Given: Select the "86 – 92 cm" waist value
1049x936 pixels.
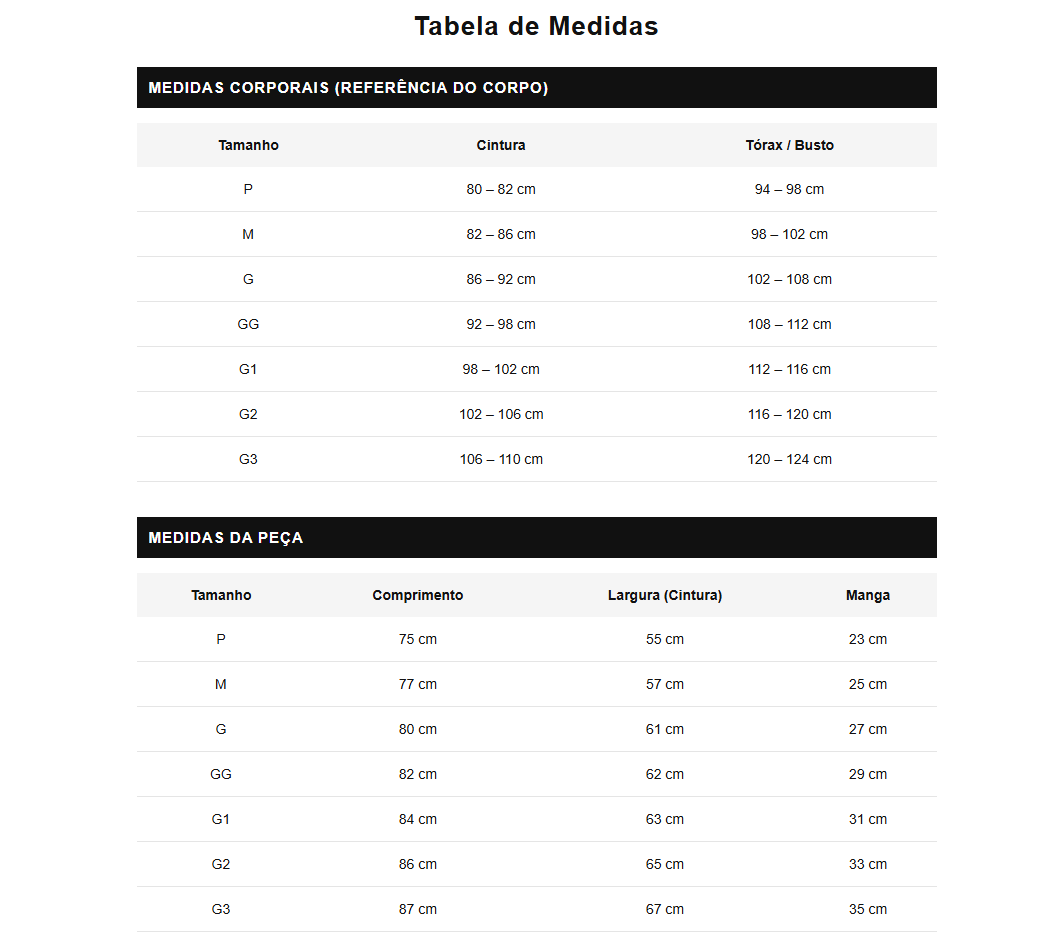Looking at the screenshot, I should pyautogui.click(x=501, y=279).
